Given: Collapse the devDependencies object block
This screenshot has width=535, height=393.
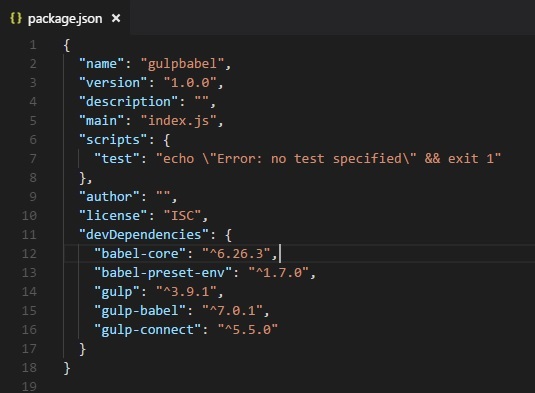Looking at the screenshot, I should click(x=228, y=235).
